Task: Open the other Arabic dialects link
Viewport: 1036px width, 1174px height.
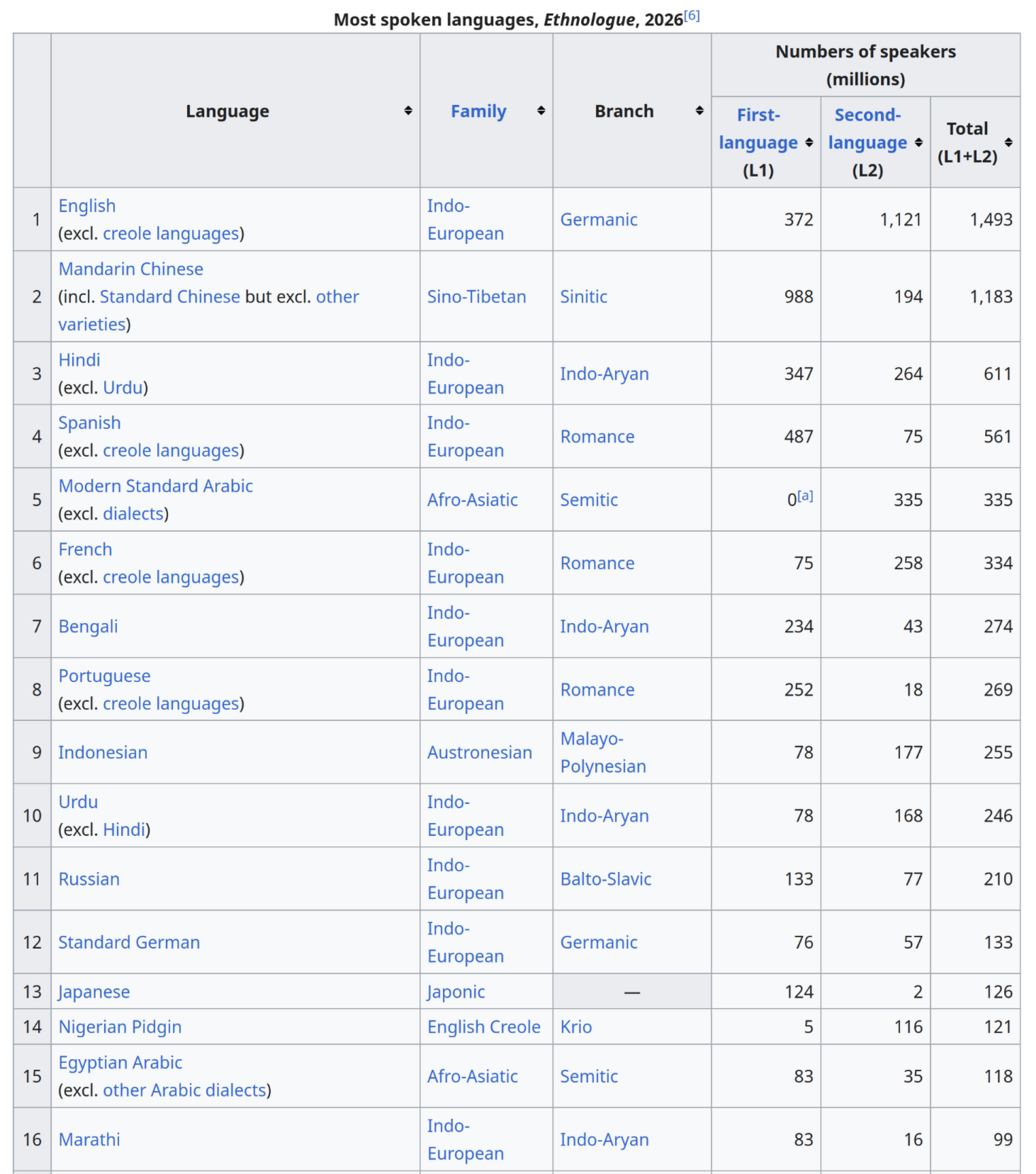Action: (x=184, y=1090)
